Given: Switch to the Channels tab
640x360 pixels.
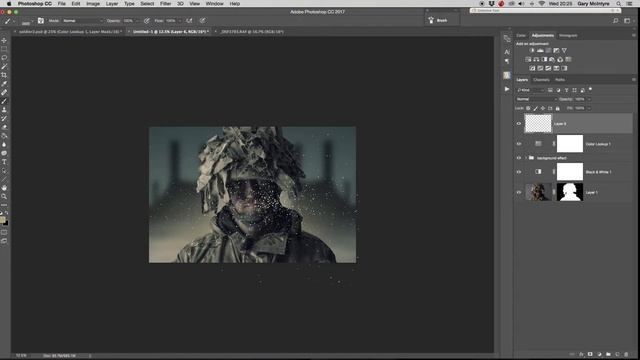Looking at the screenshot, I should pos(541,80).
